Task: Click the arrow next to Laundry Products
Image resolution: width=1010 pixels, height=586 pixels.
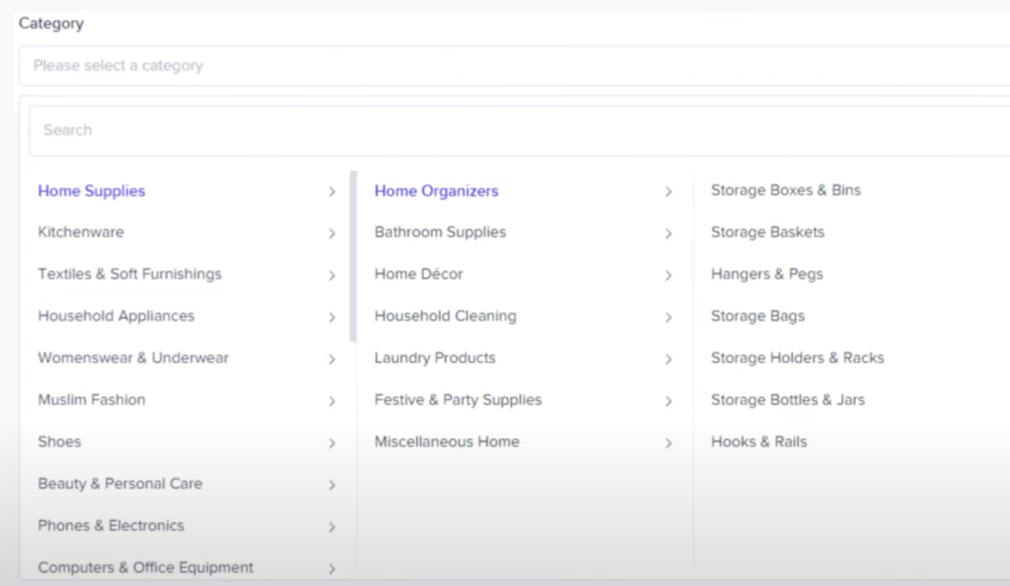Action: [x=669, y=359]
